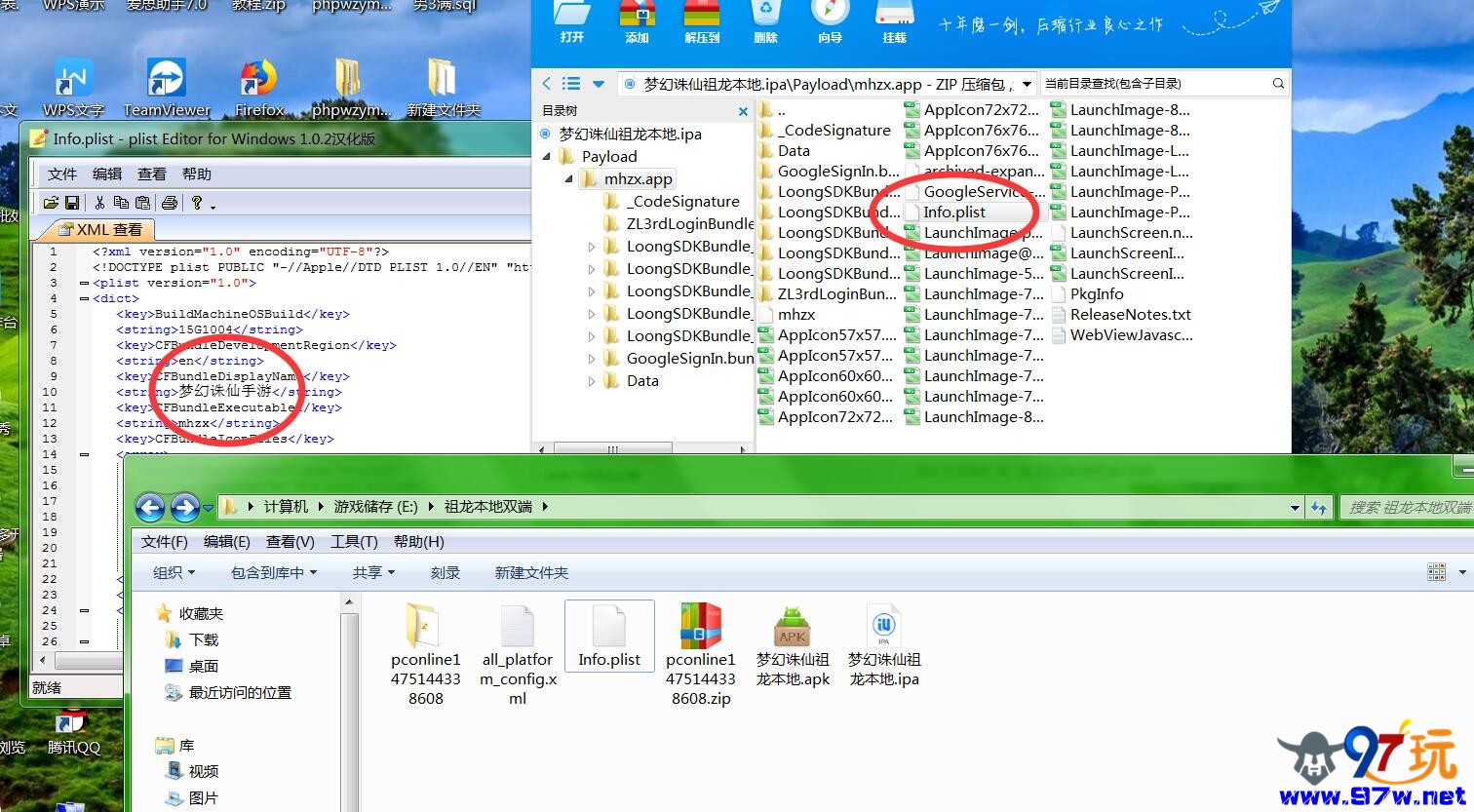Image resolution: width=1474 pixels, height=812 pixels.
Task: Click 刻录 button in Explorer toolbar
Action: [446, 572]
